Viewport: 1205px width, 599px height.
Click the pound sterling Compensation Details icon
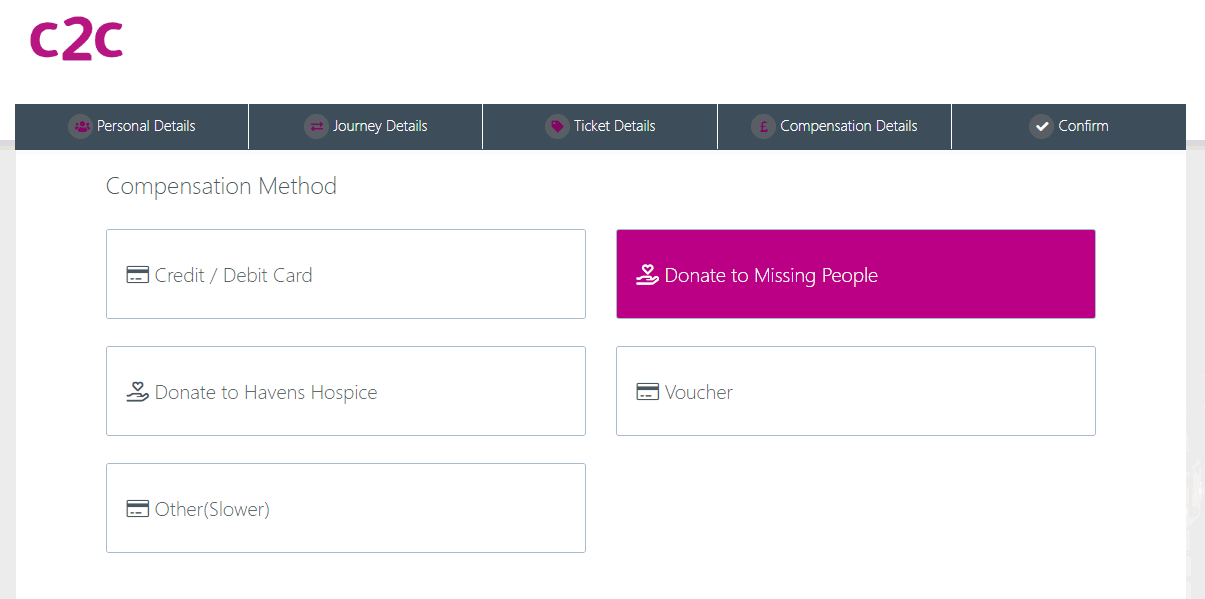point(763,126)
